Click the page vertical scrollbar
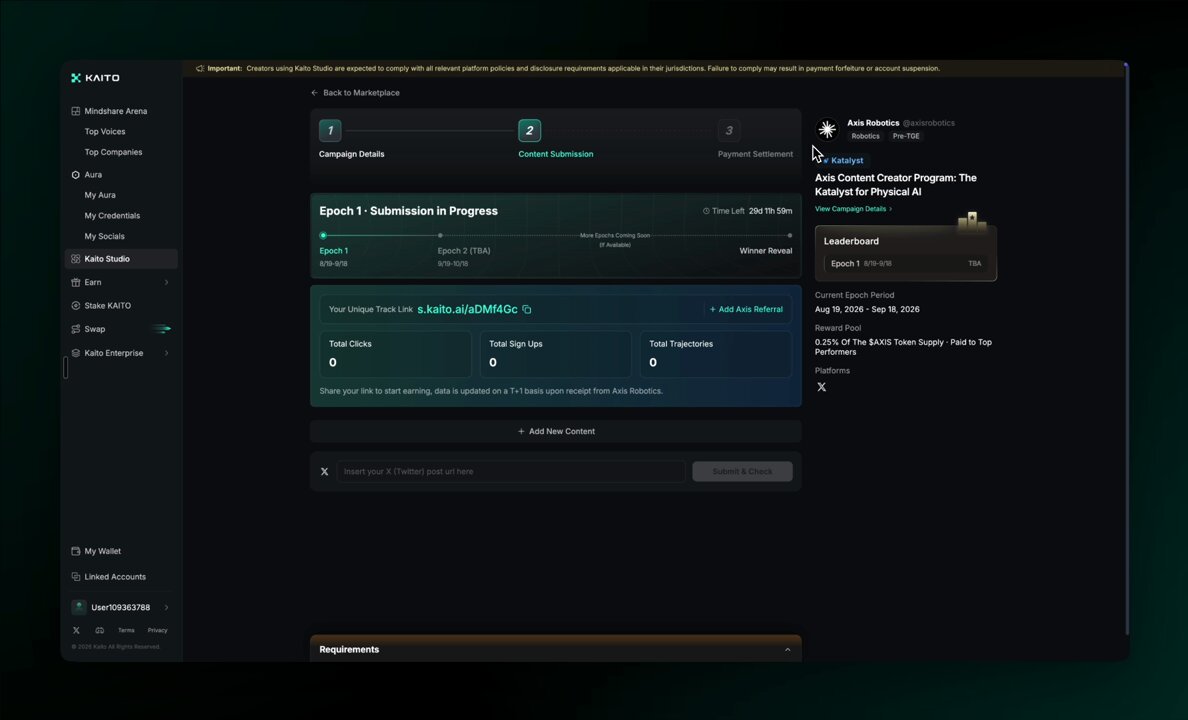 click(x=1127, y=349)
